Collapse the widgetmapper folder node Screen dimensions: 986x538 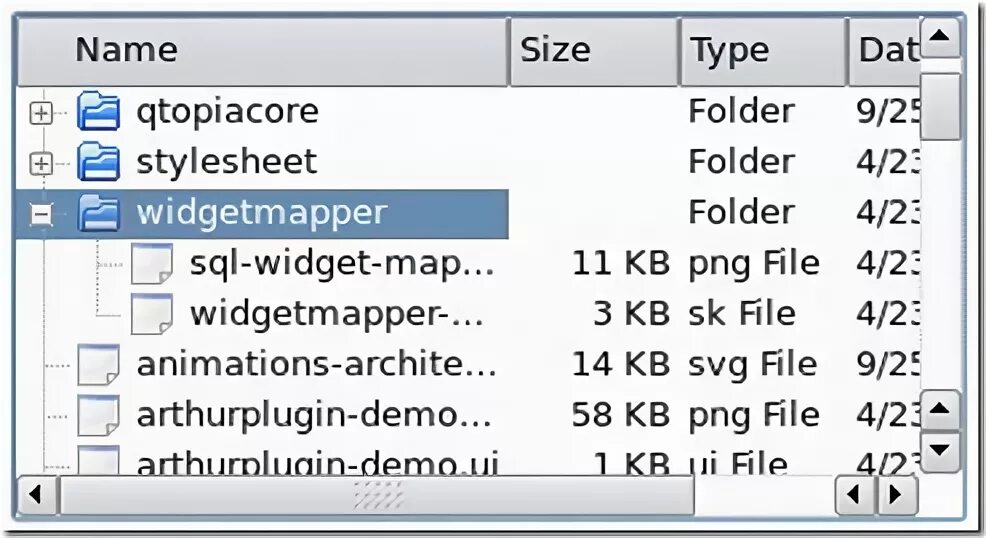41,214
